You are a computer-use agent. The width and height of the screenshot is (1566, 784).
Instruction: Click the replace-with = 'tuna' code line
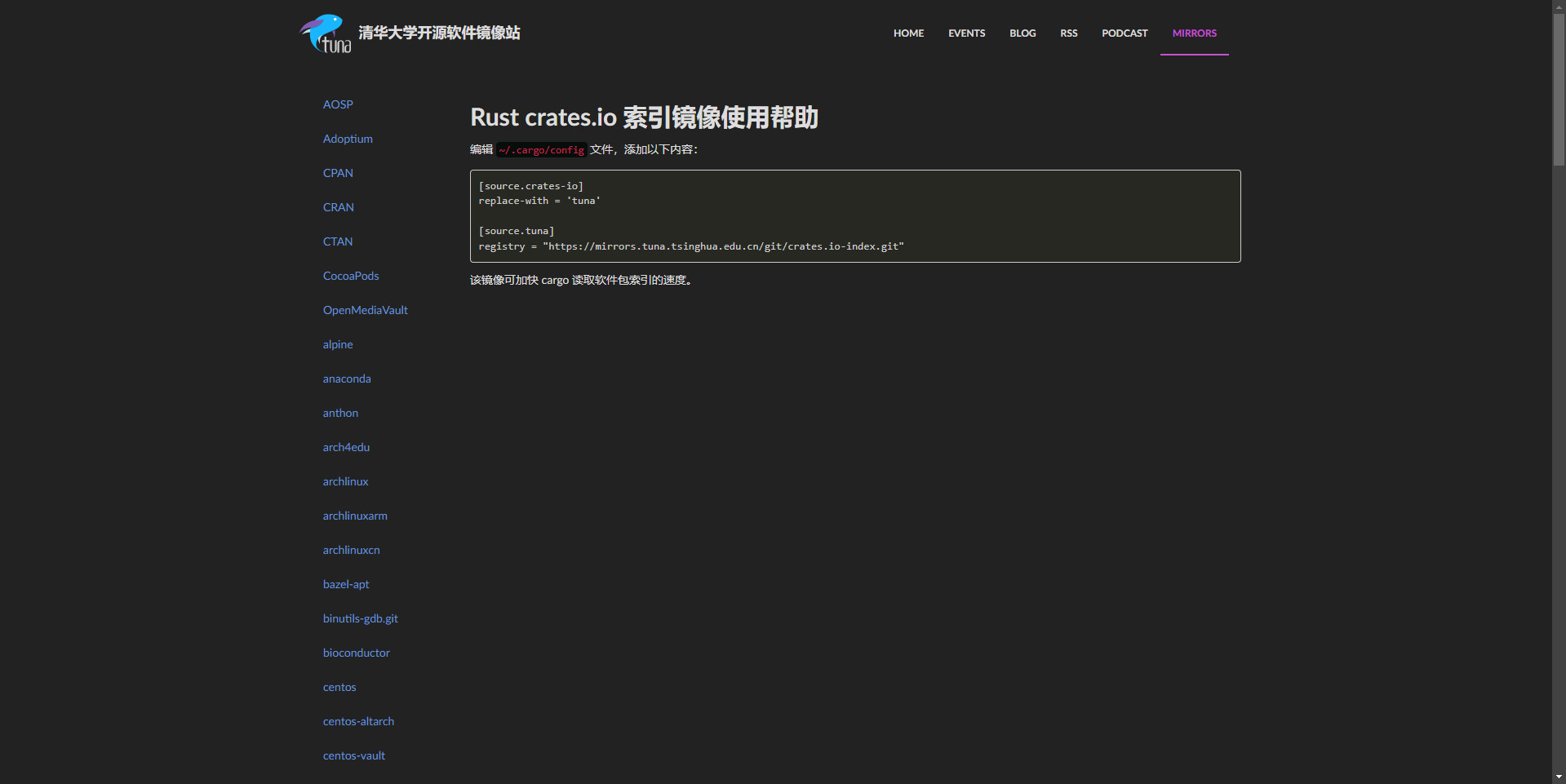coord(539,201)
